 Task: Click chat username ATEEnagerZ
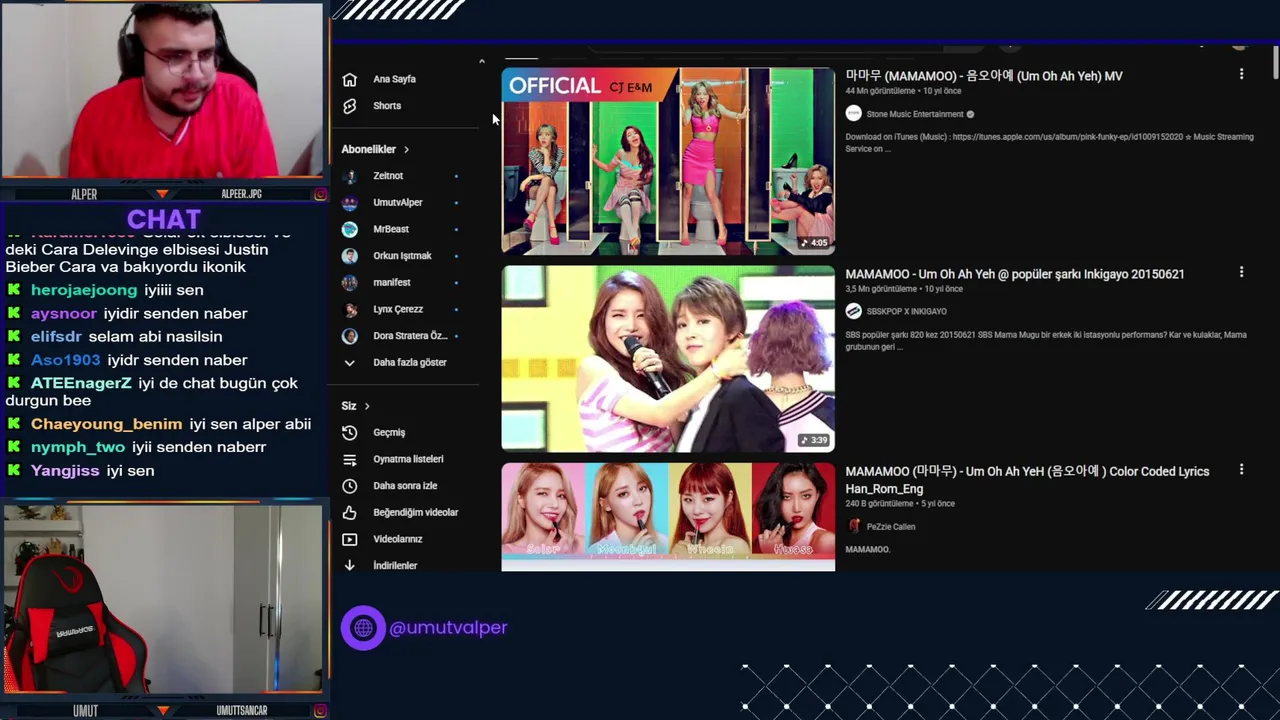(x=81, y=383)
